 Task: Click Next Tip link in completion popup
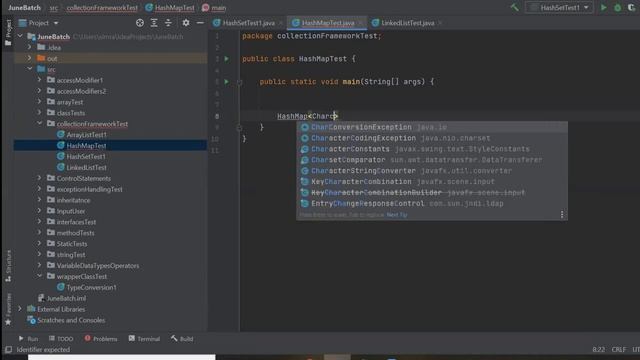pos(397,215)
